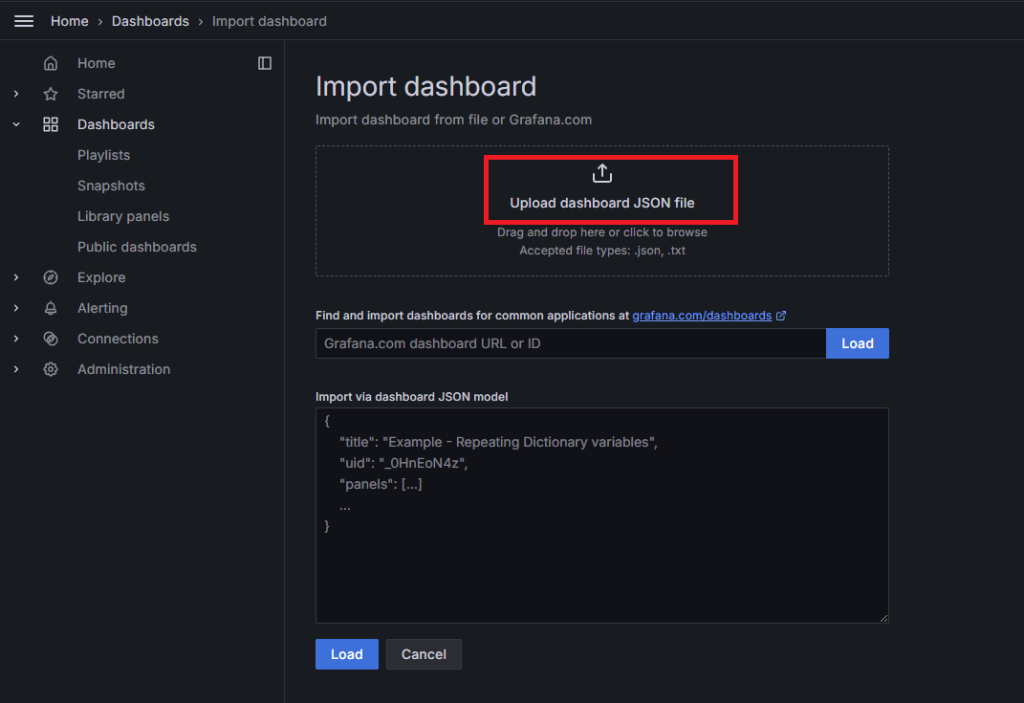Select Dashboards in the sidebar
1024x703 pixels.
click(x=116, y=124)
